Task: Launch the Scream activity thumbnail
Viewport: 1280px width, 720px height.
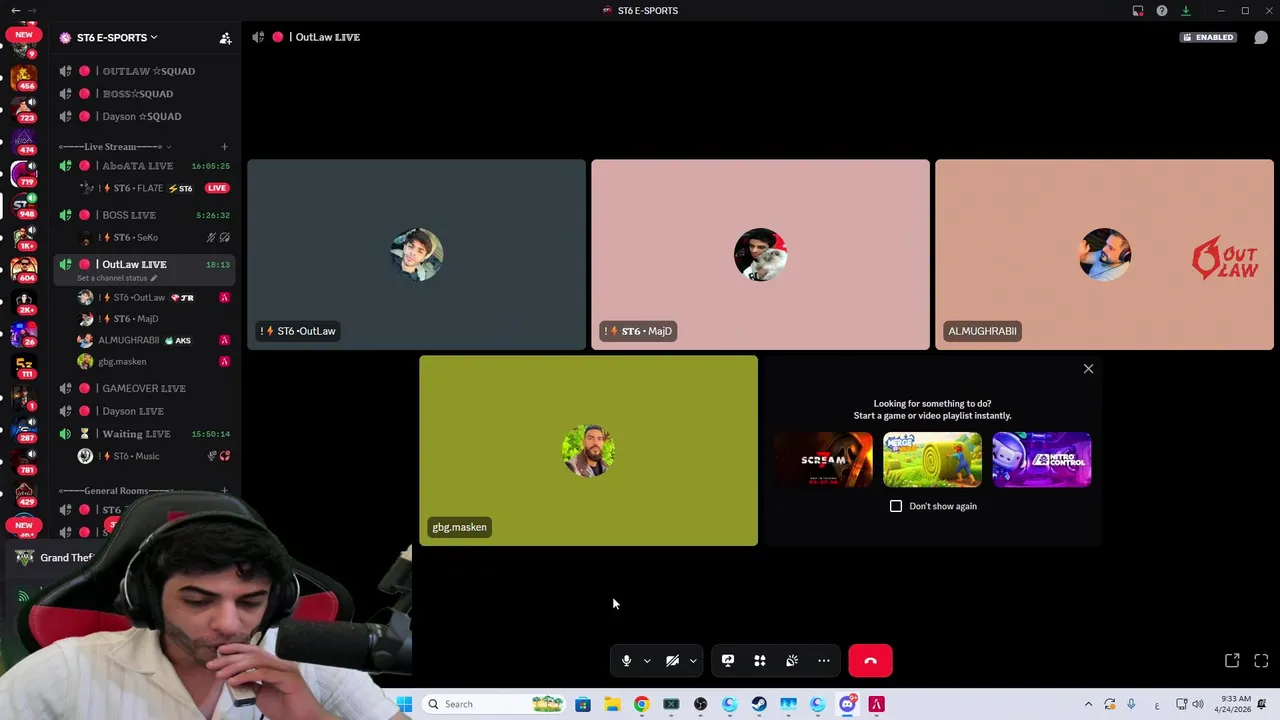Action: (823, 460)
